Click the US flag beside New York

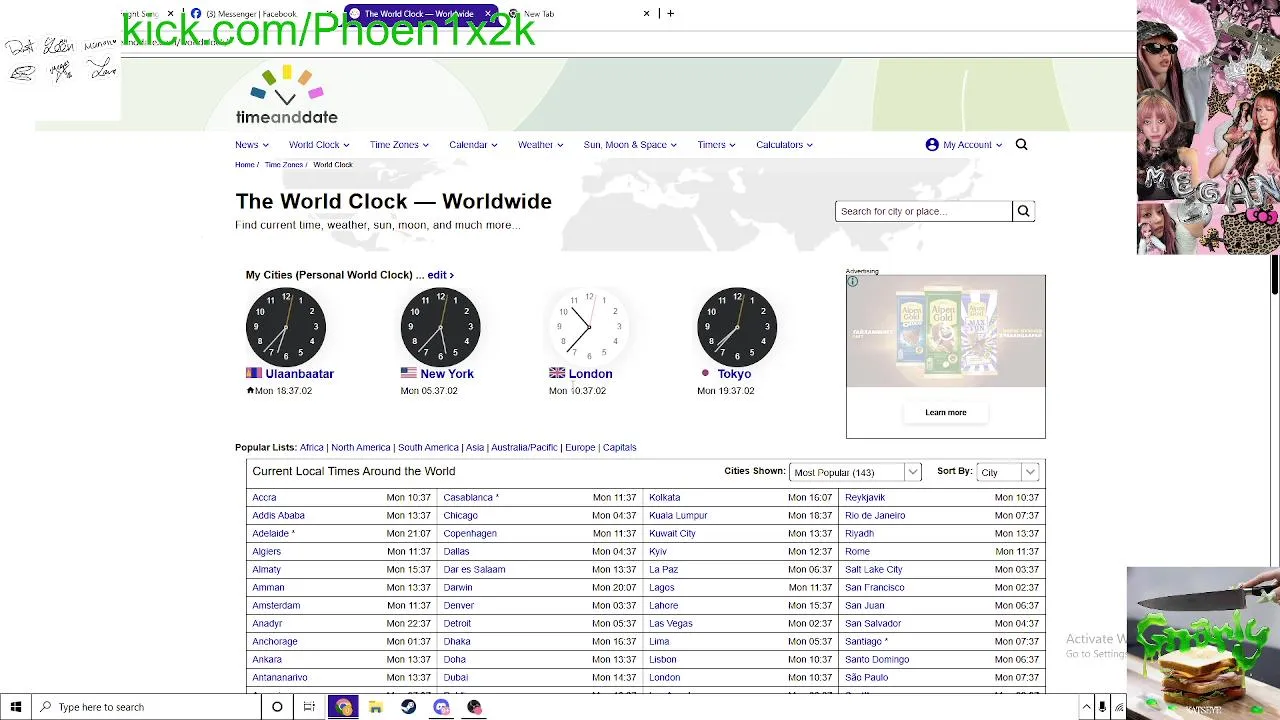point(408,373)
